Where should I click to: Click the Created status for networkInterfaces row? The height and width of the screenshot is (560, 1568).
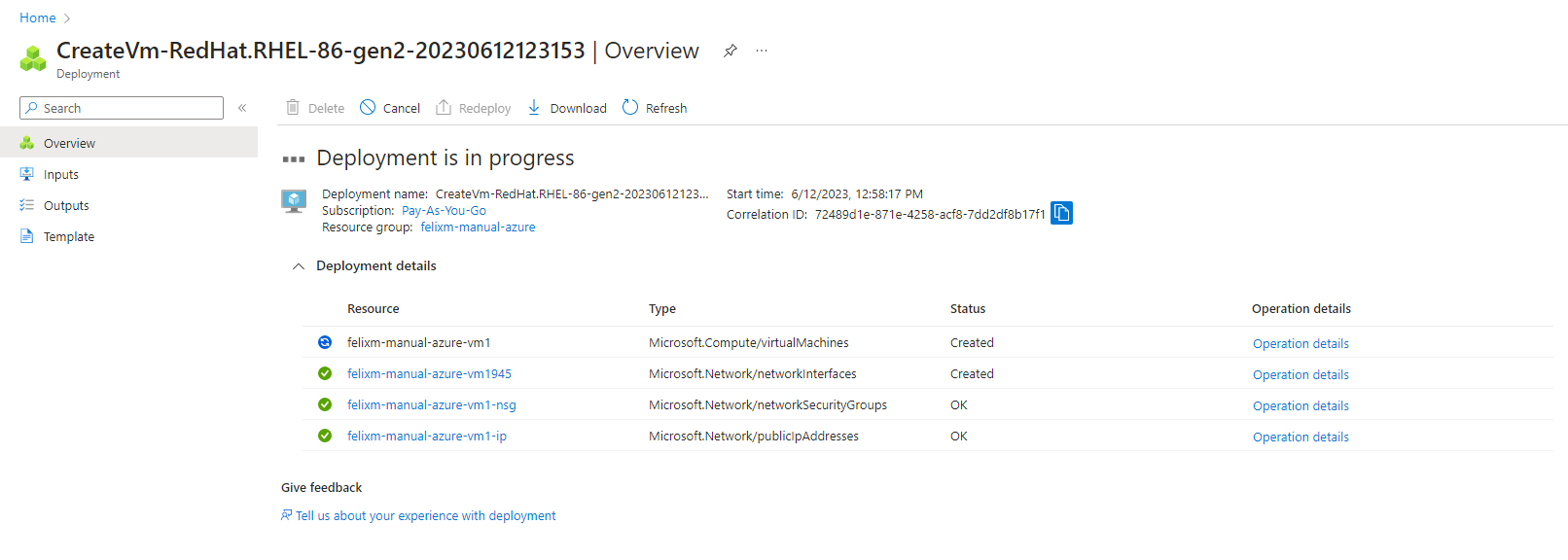pos(972,373)
